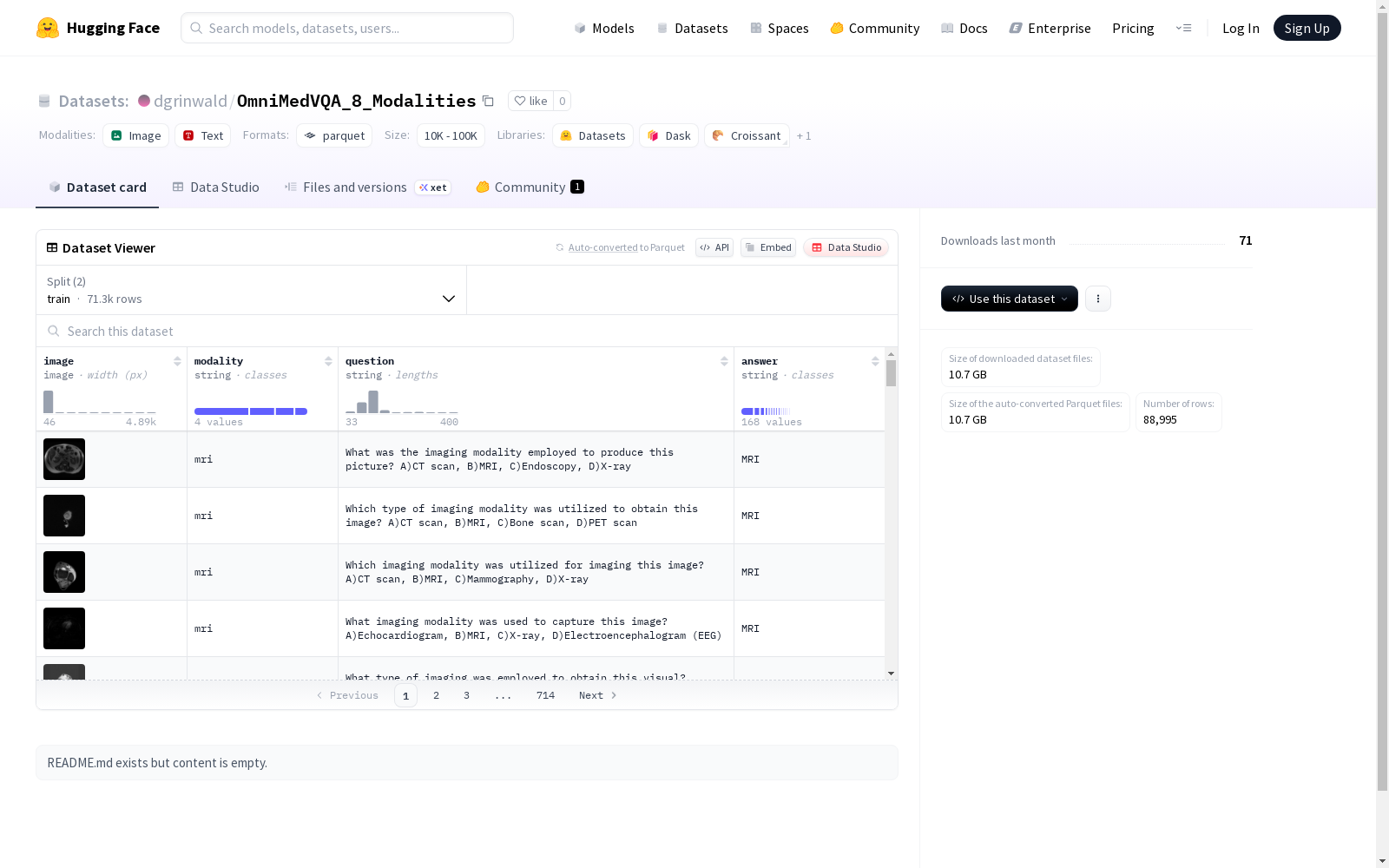Click the Datasets breadcrumb icon
The width and height of the screenshot is (1389, 868).
44,102
